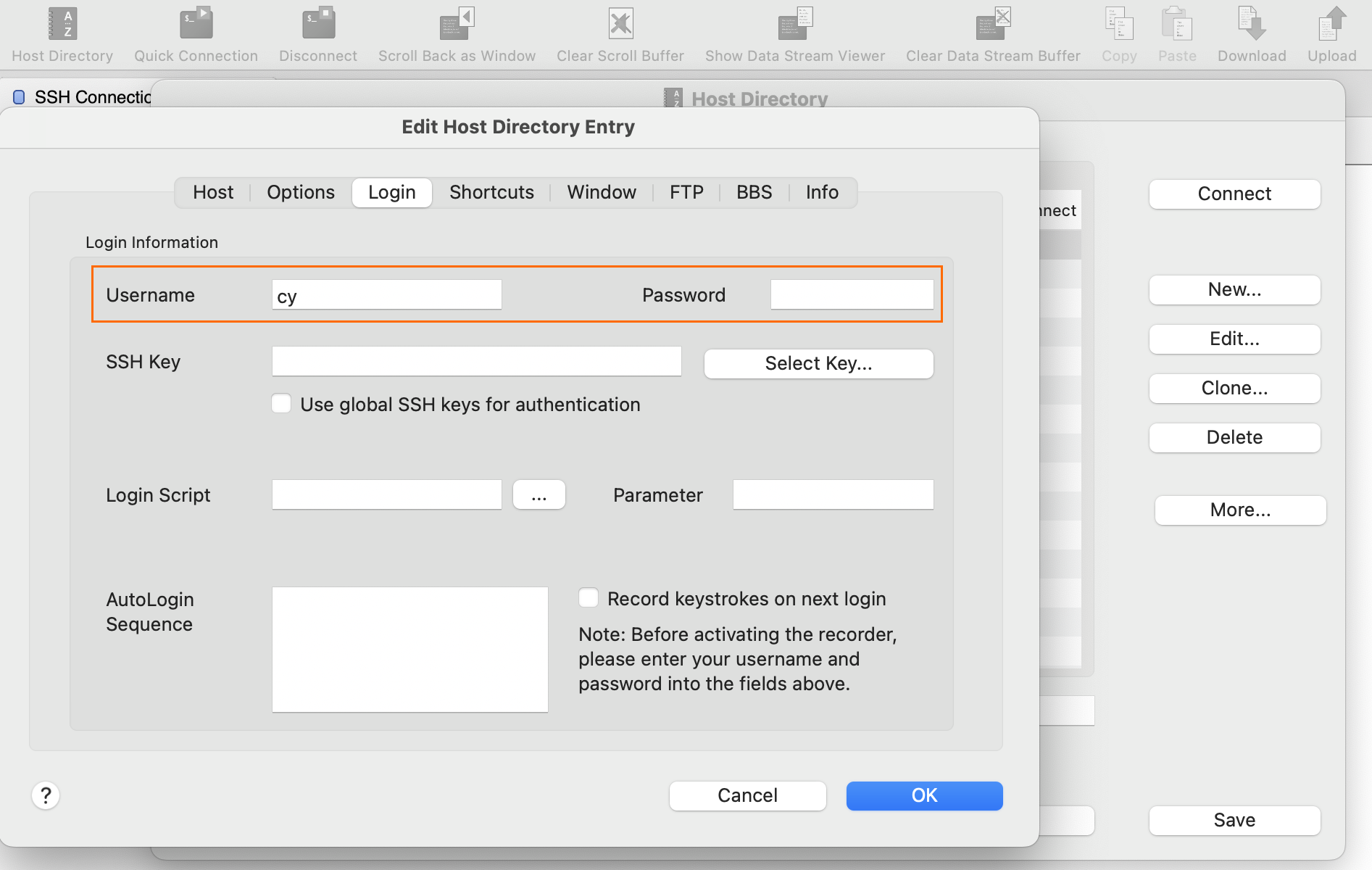Select the Login tab
Image resolution: width=1372 pixels, height=870 pixels.
coord(392,192)
